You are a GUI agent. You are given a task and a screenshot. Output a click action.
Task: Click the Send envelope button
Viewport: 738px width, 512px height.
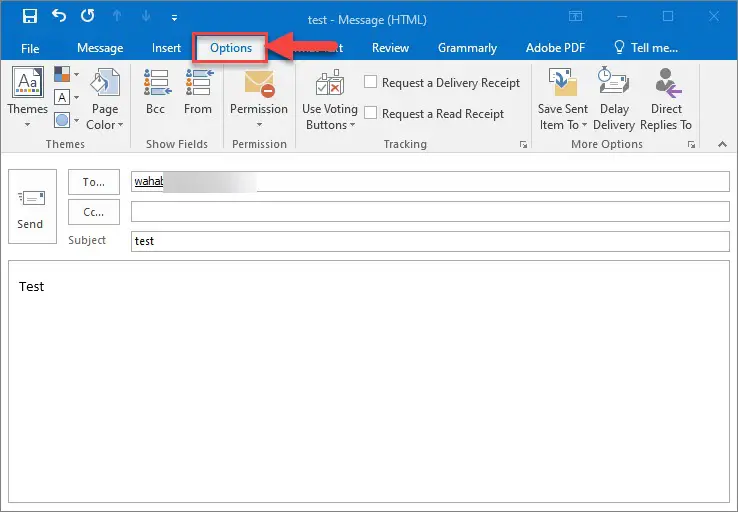click(x=32, y=207)
